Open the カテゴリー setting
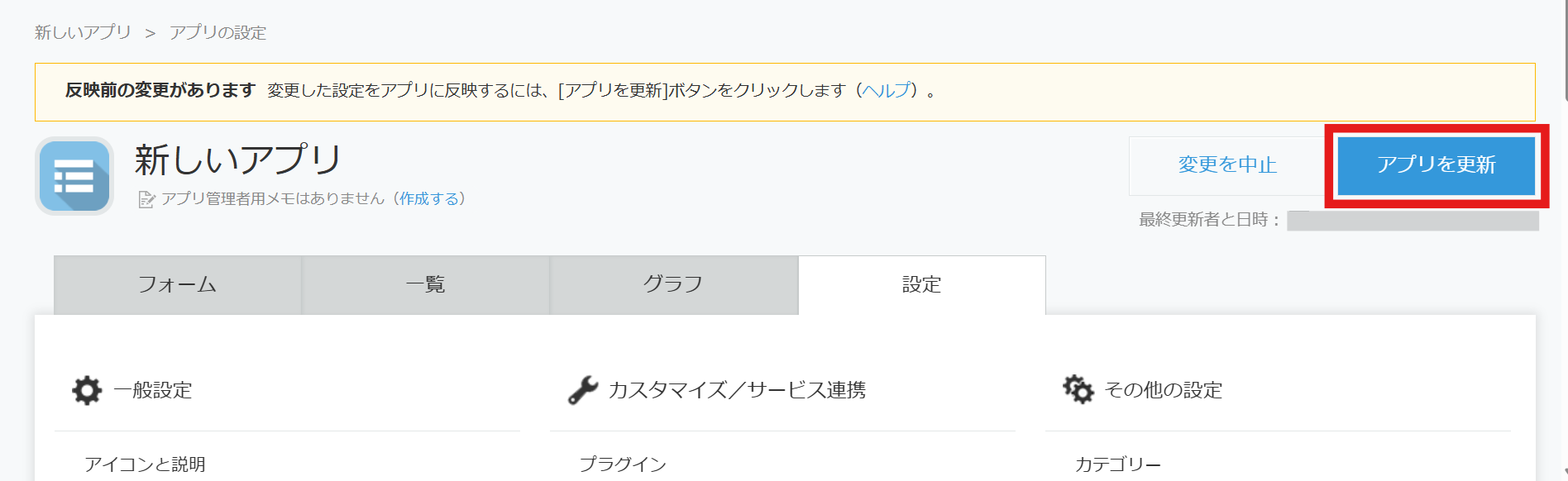The height and width of the screenshot is (481, 1568). pos(1117,464)
